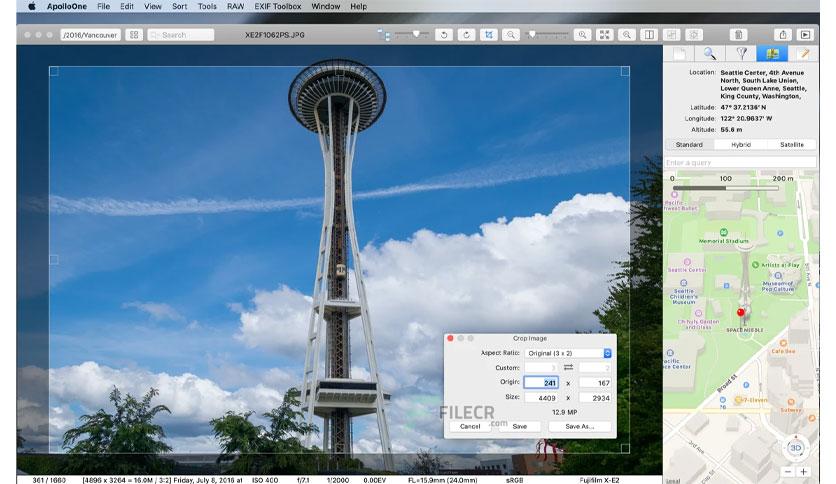Rotate image counterclockwise with the toolbar button
This screenshot has height=484, width=836.
point(444,35)
